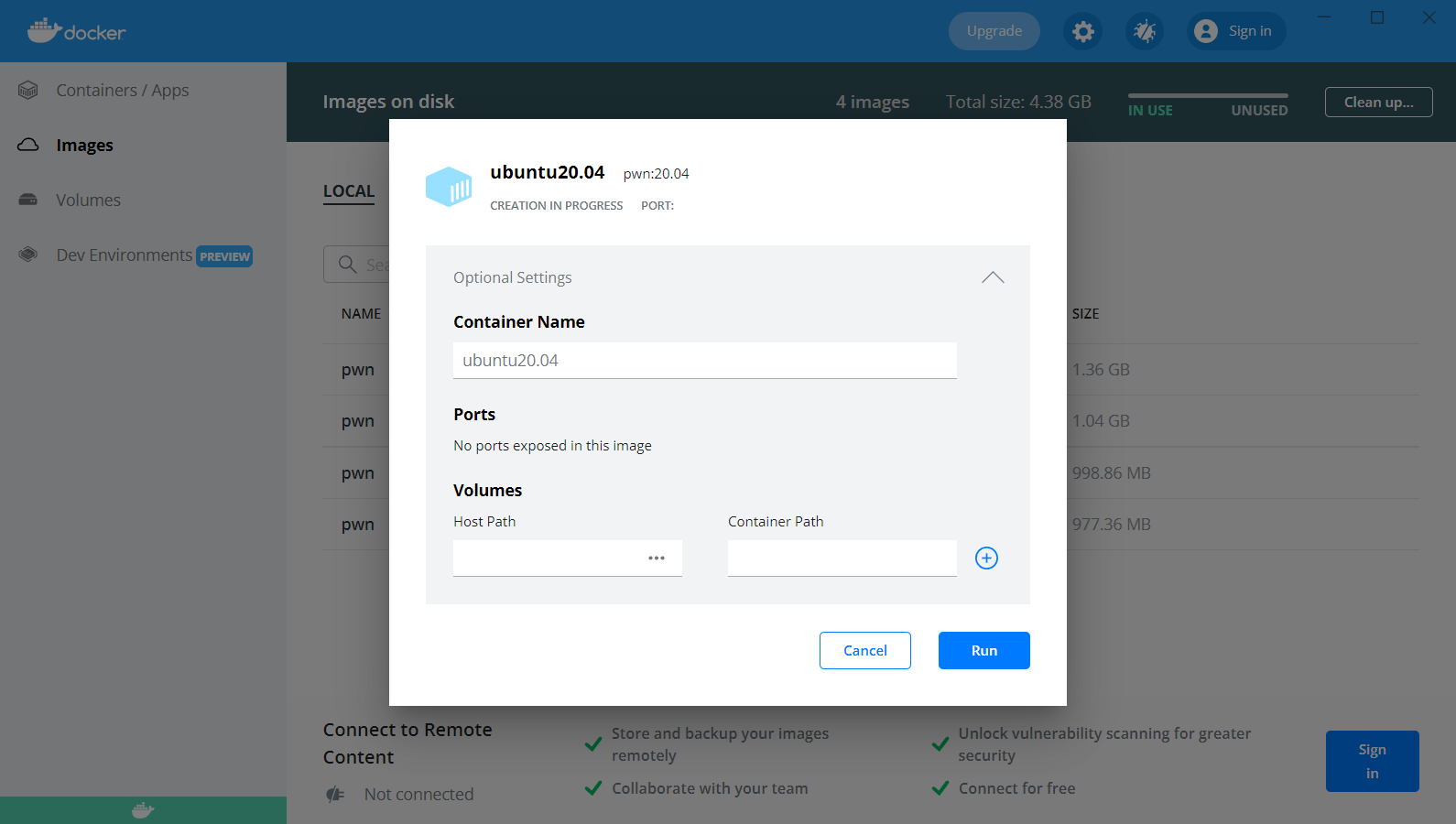Click the Volumes drive icon in sidebar
The height and width of the screenshot is (824, 1456).
[28, 200]
